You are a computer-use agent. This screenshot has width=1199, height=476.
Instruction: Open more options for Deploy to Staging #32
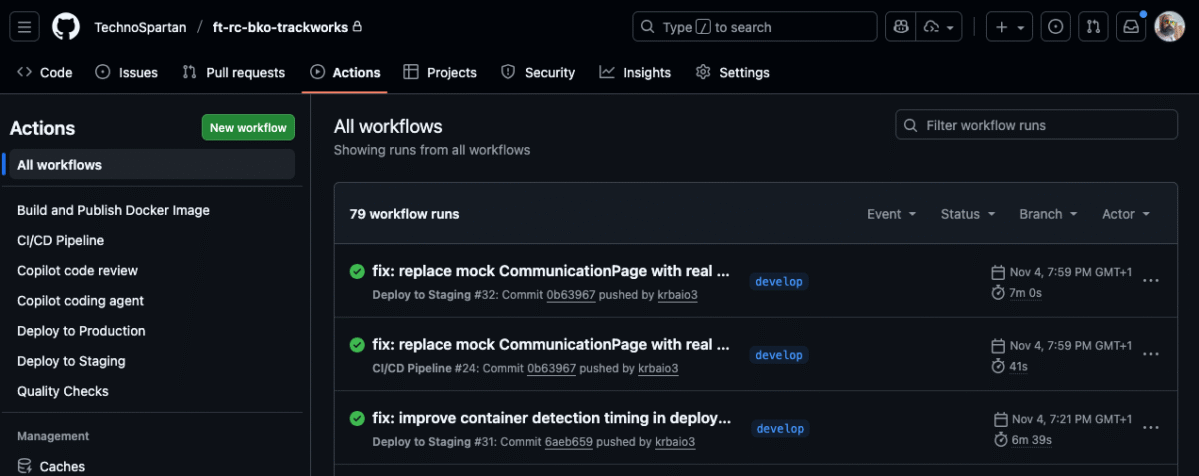[1150, 280]
